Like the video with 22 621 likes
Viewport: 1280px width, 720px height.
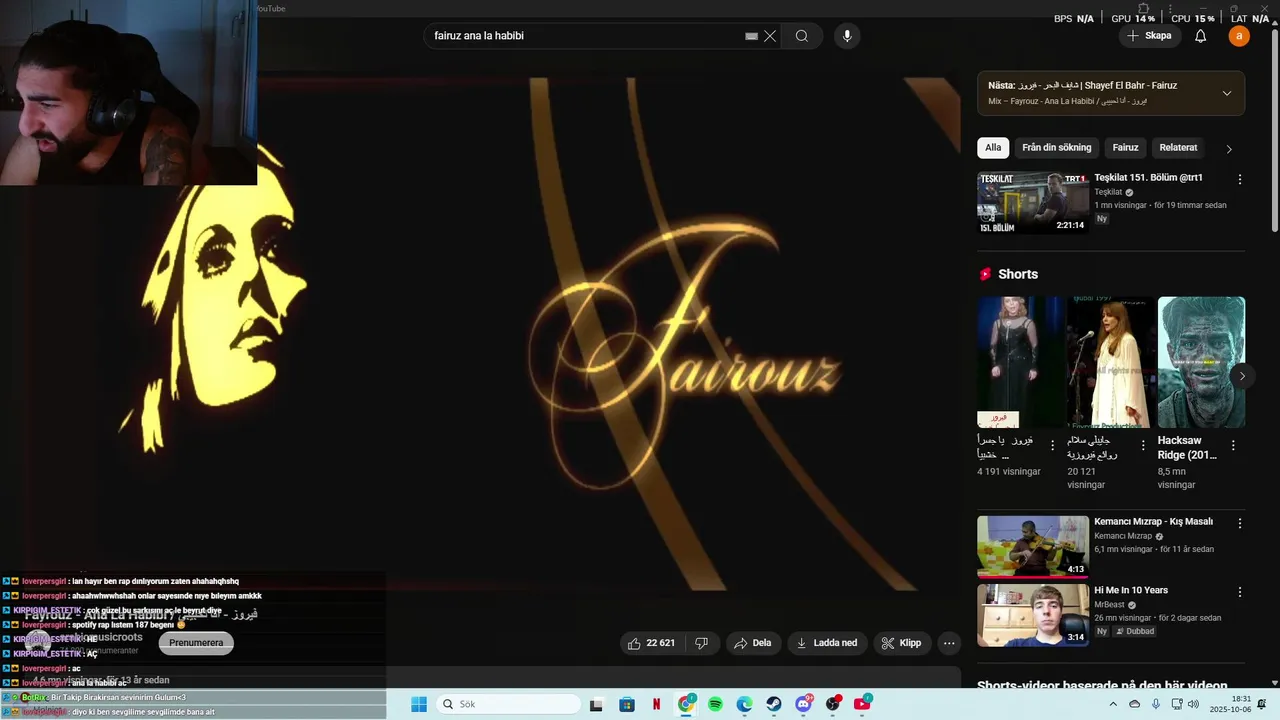(651, 643)
